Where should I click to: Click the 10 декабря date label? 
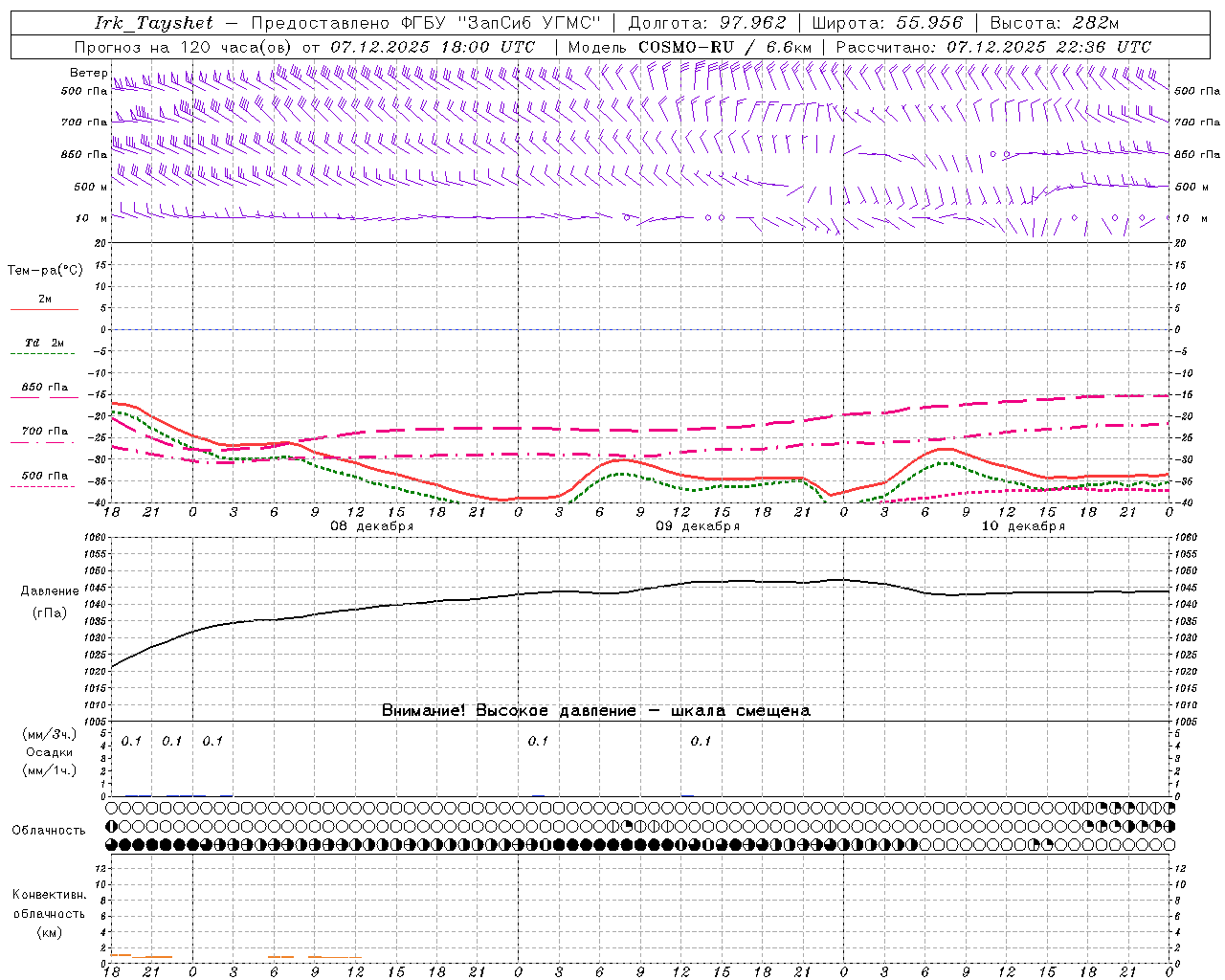click(1023, 526)
